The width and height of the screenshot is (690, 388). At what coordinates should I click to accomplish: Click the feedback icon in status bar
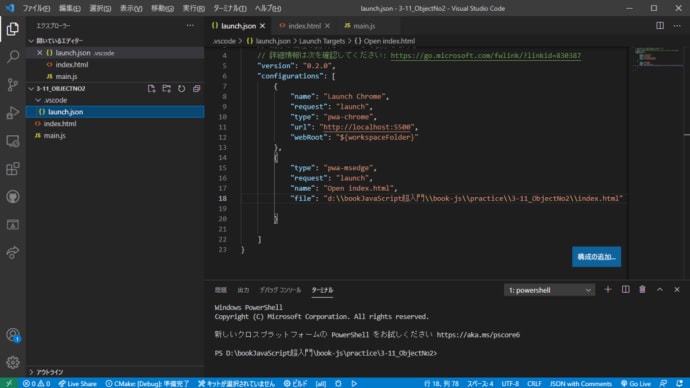(x=664, y=383)
